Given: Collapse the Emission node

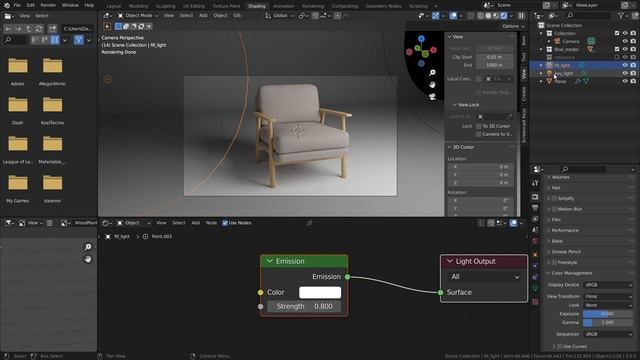Looking at the screenshot, I should tap(269, 261).
